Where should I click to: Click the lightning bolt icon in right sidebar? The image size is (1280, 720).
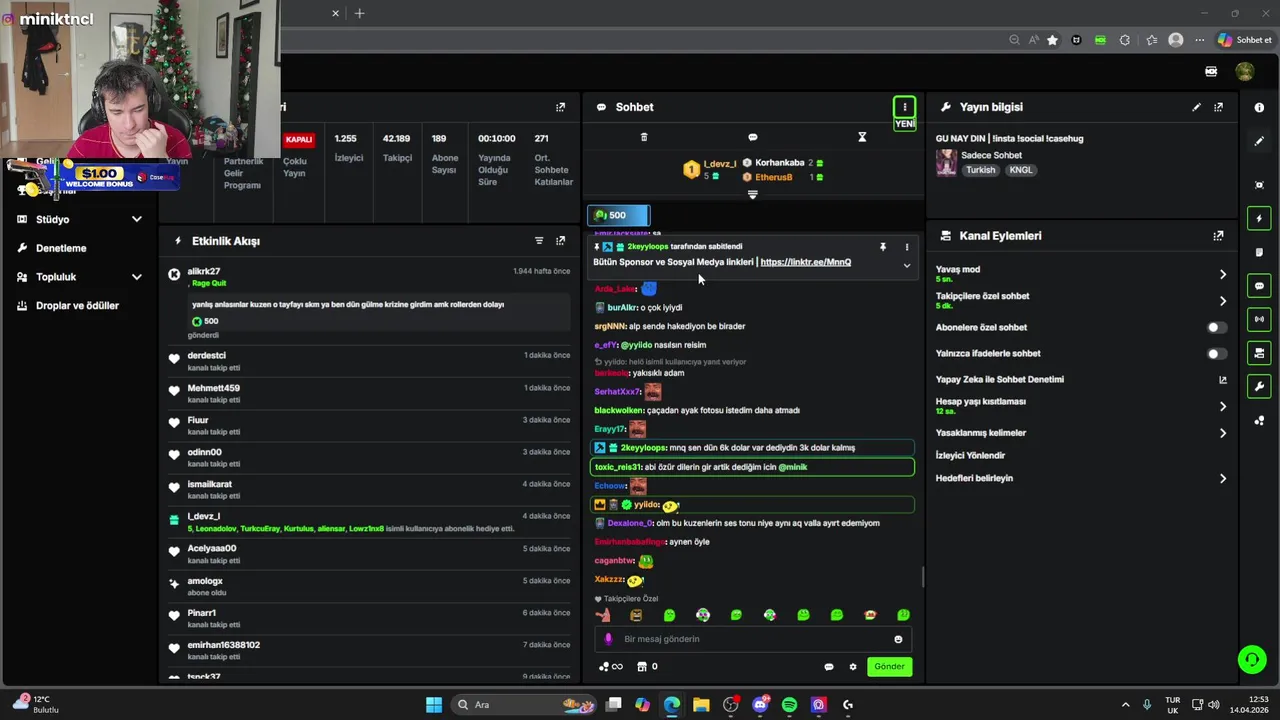pos(1259,219)
